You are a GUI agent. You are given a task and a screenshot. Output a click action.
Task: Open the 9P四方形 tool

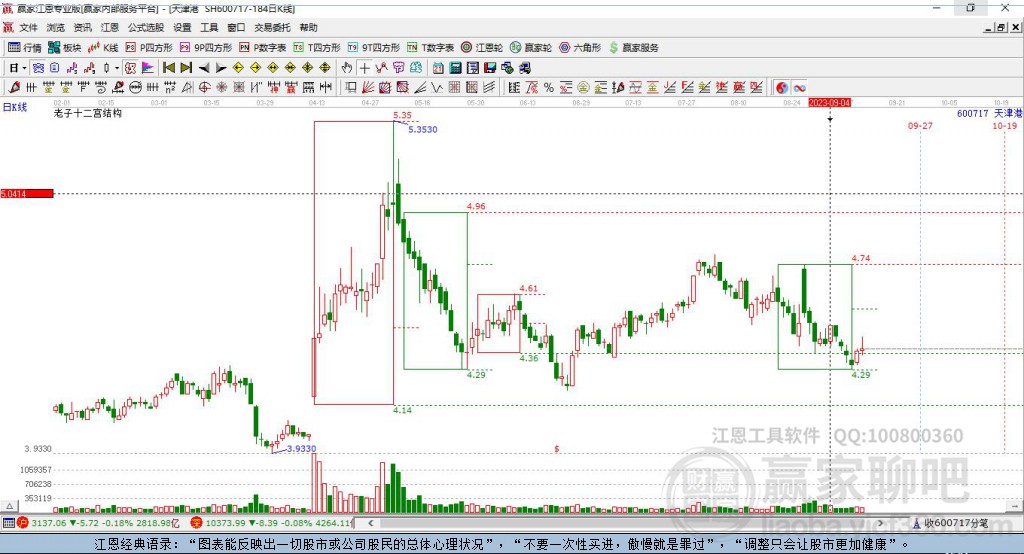click(x=206, y=48)
